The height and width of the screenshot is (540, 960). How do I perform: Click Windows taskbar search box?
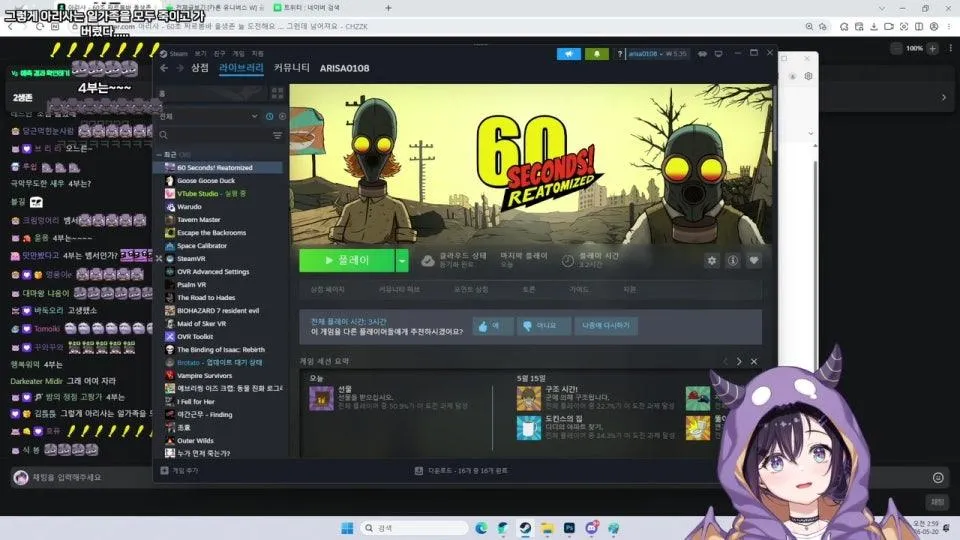414,528
